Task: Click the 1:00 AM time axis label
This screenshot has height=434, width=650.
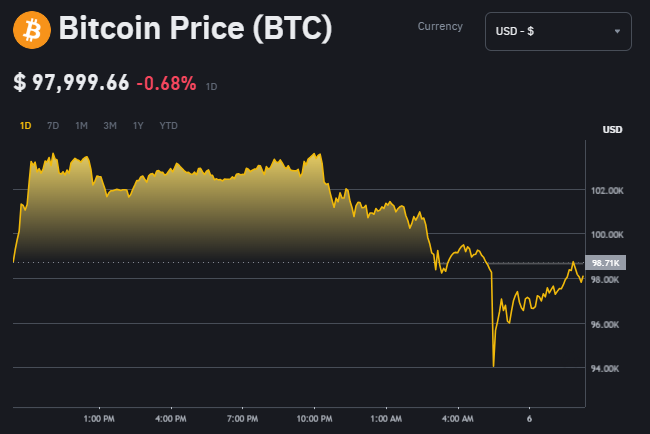Action: pyautogui.click(x=386, y=416)
